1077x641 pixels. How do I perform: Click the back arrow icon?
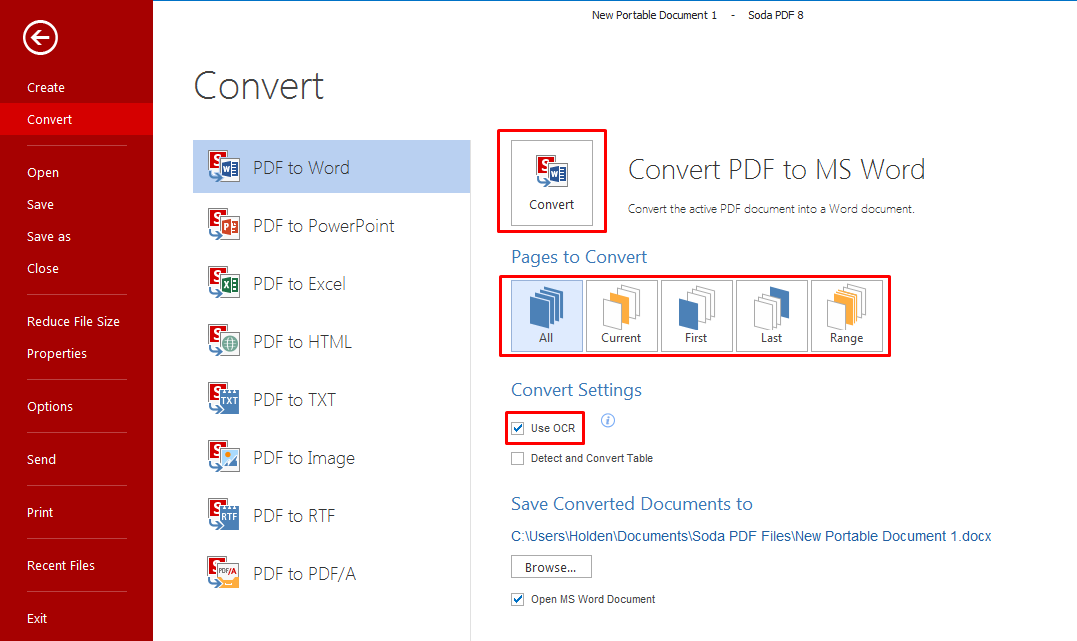[40, 38]
